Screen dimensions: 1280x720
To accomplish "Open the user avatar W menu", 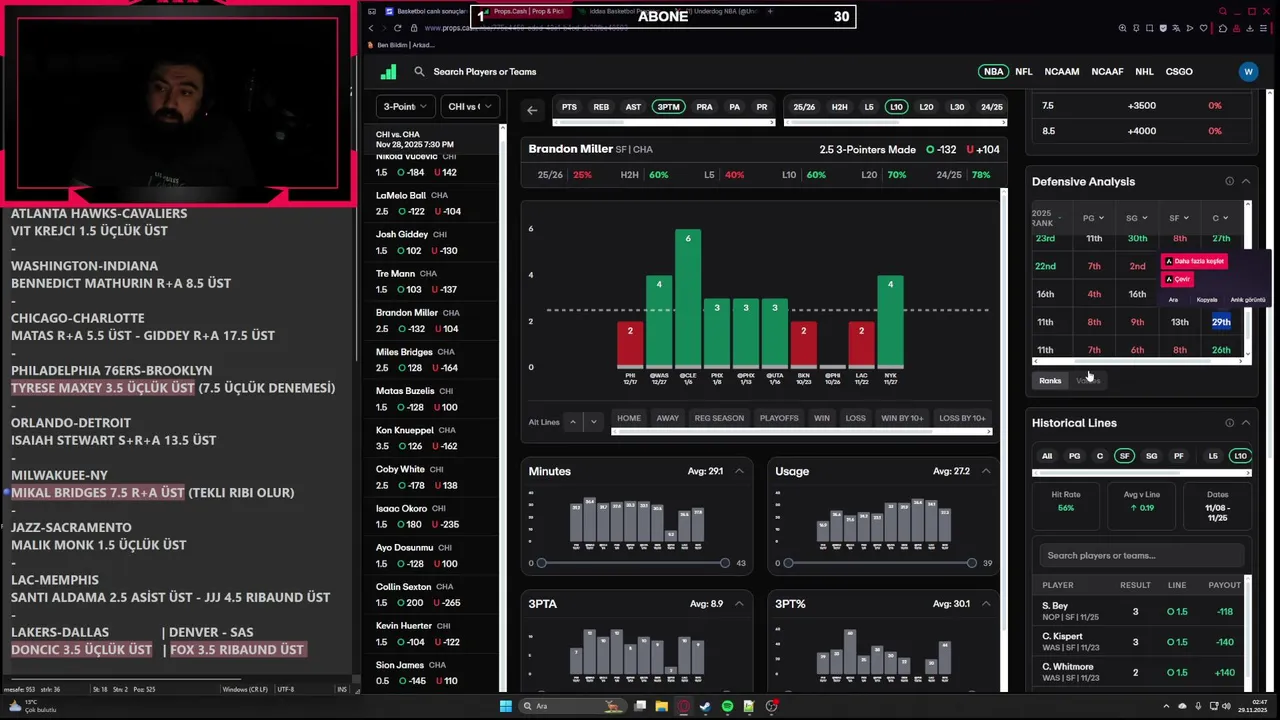I will (1248, 72).
